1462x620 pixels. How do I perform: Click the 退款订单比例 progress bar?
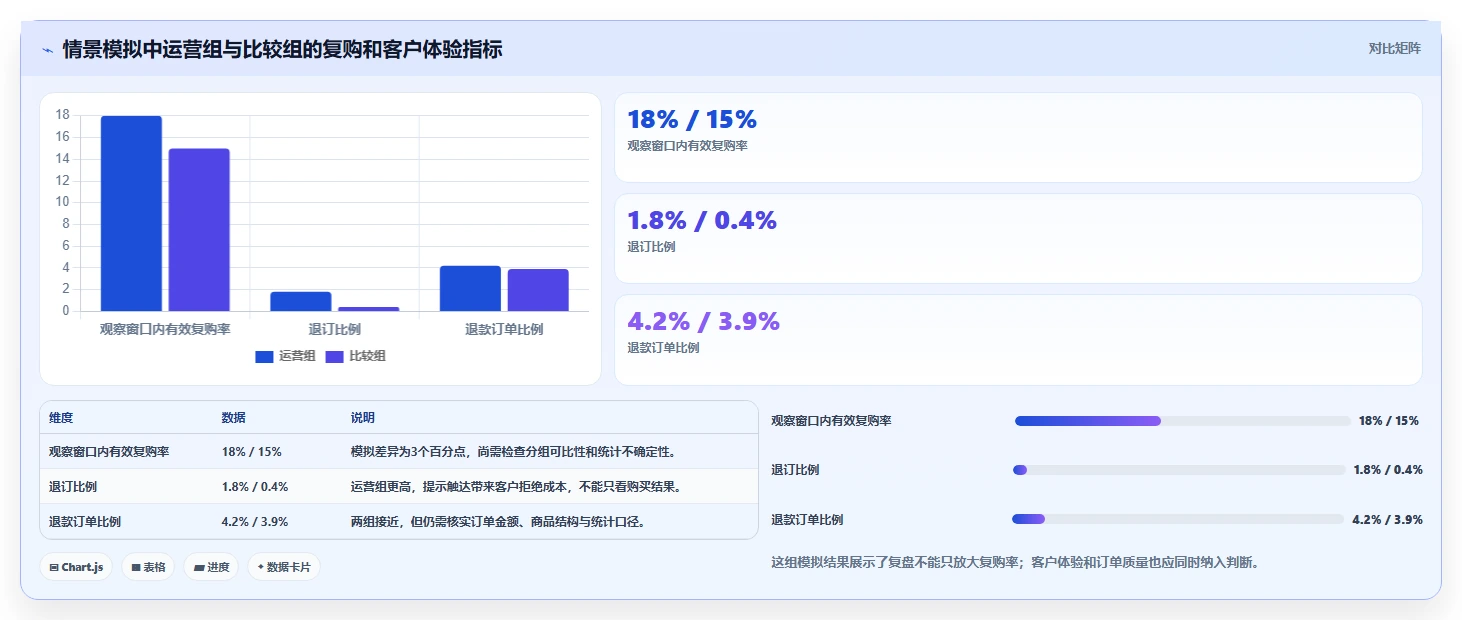[x=1178, y=519]
